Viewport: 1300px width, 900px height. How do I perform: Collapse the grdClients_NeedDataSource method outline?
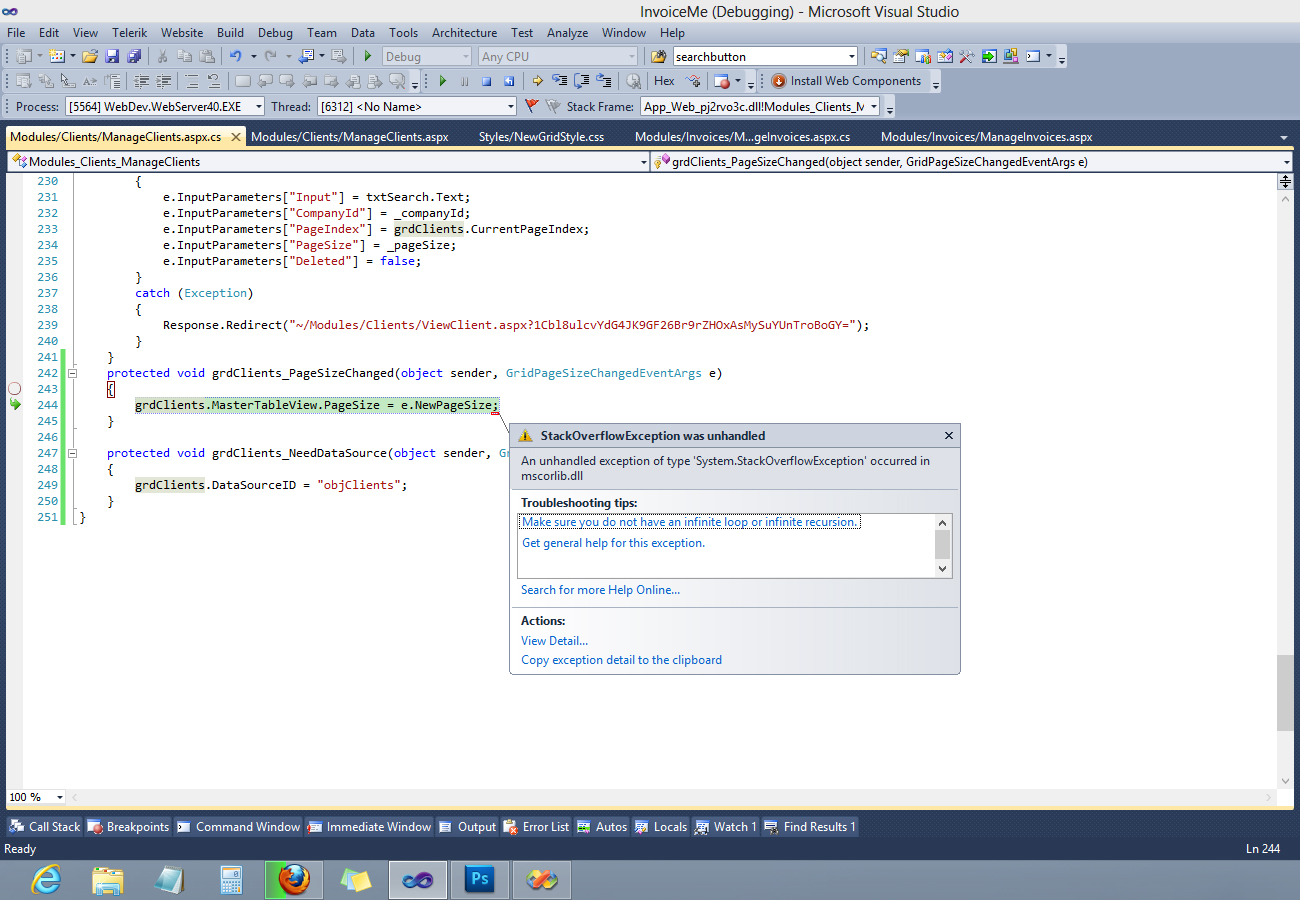(x=72, y=453)
